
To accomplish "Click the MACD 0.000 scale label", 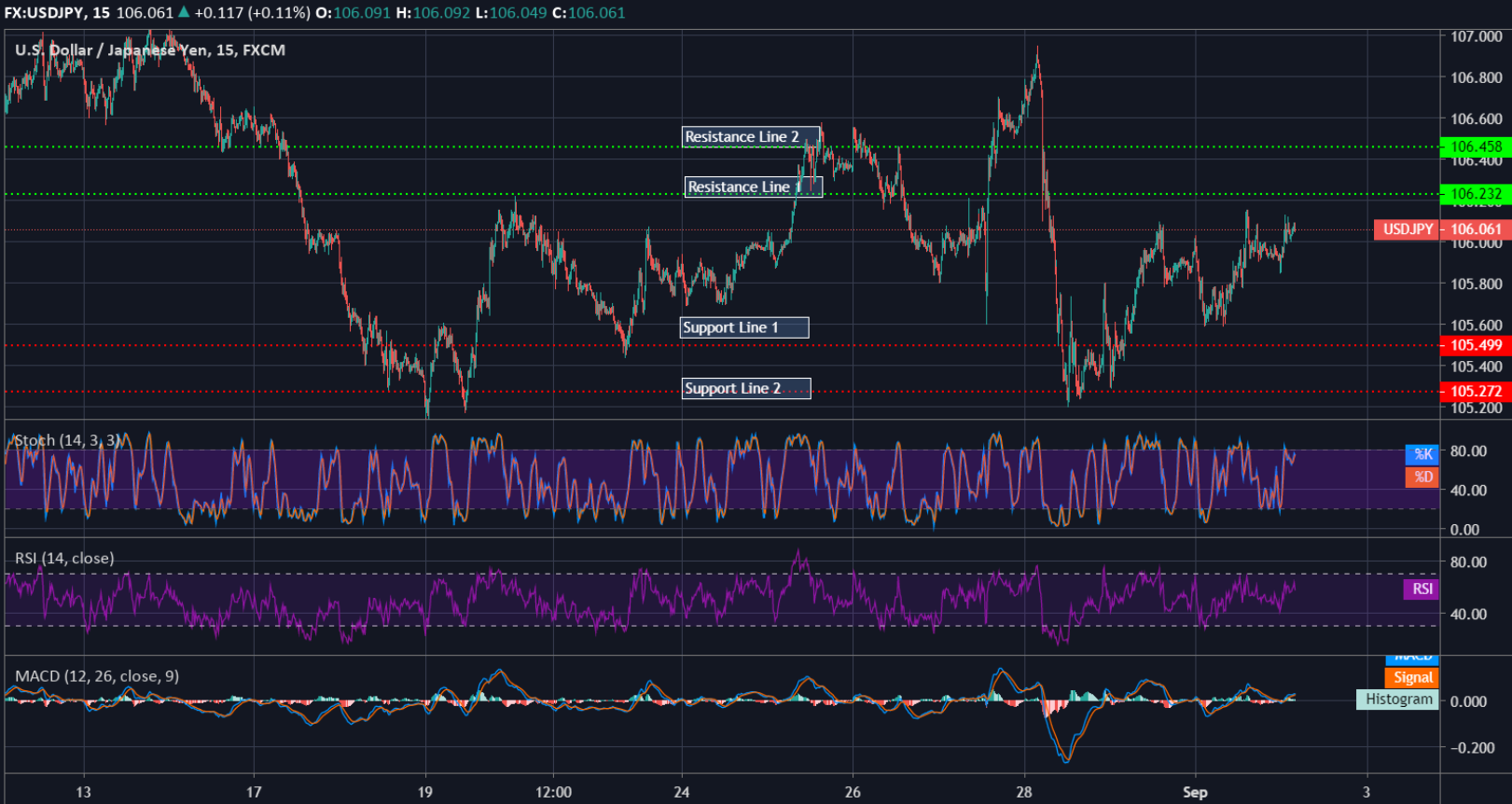I will 1468,701.
